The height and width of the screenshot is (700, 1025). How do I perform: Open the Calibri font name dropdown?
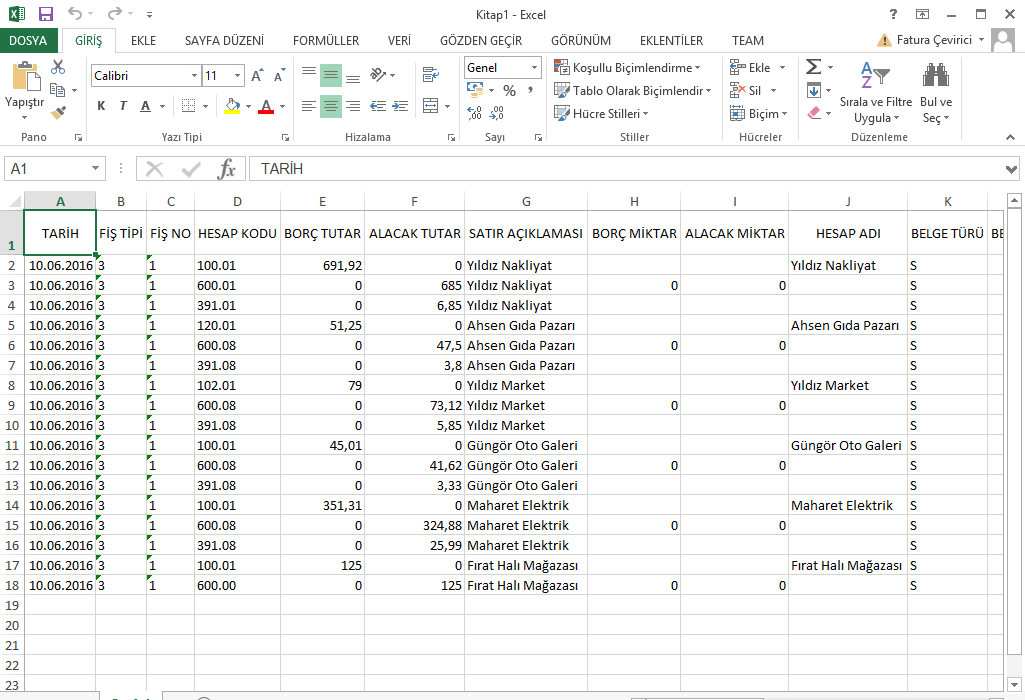[194, 76]
